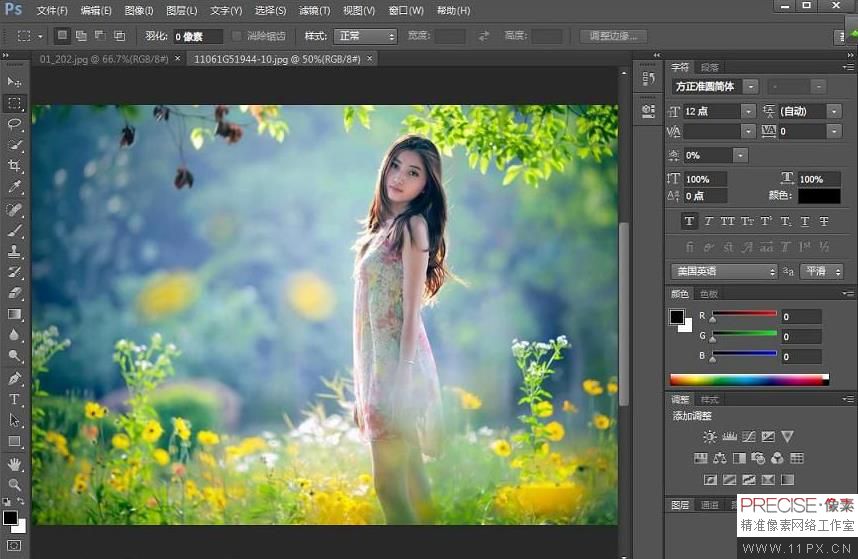Select the Zoom tool
Viewport: 858px width, 559px height.
pyautogui.click(x=14, y=485)
